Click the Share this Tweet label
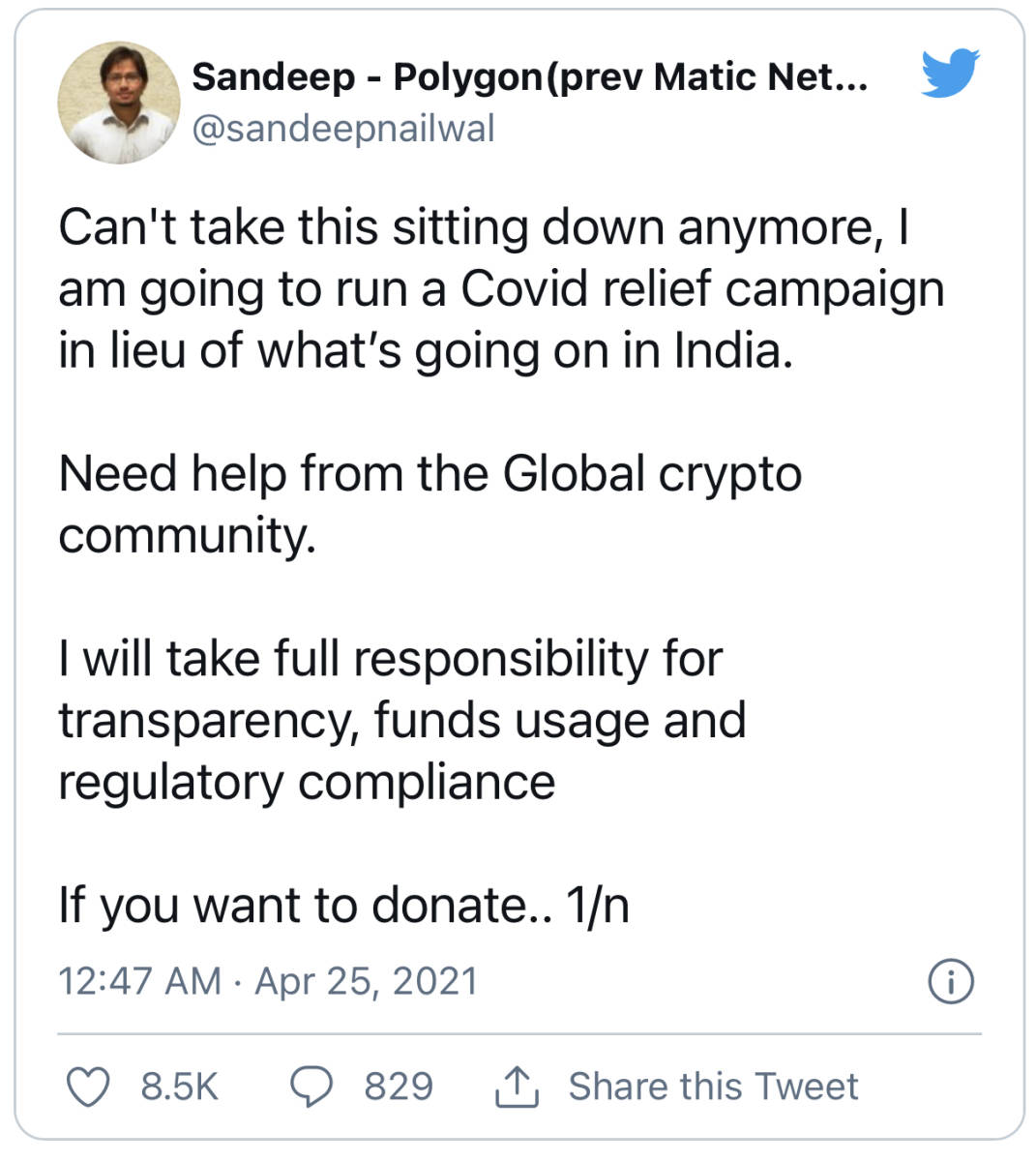 point(713,1087)
